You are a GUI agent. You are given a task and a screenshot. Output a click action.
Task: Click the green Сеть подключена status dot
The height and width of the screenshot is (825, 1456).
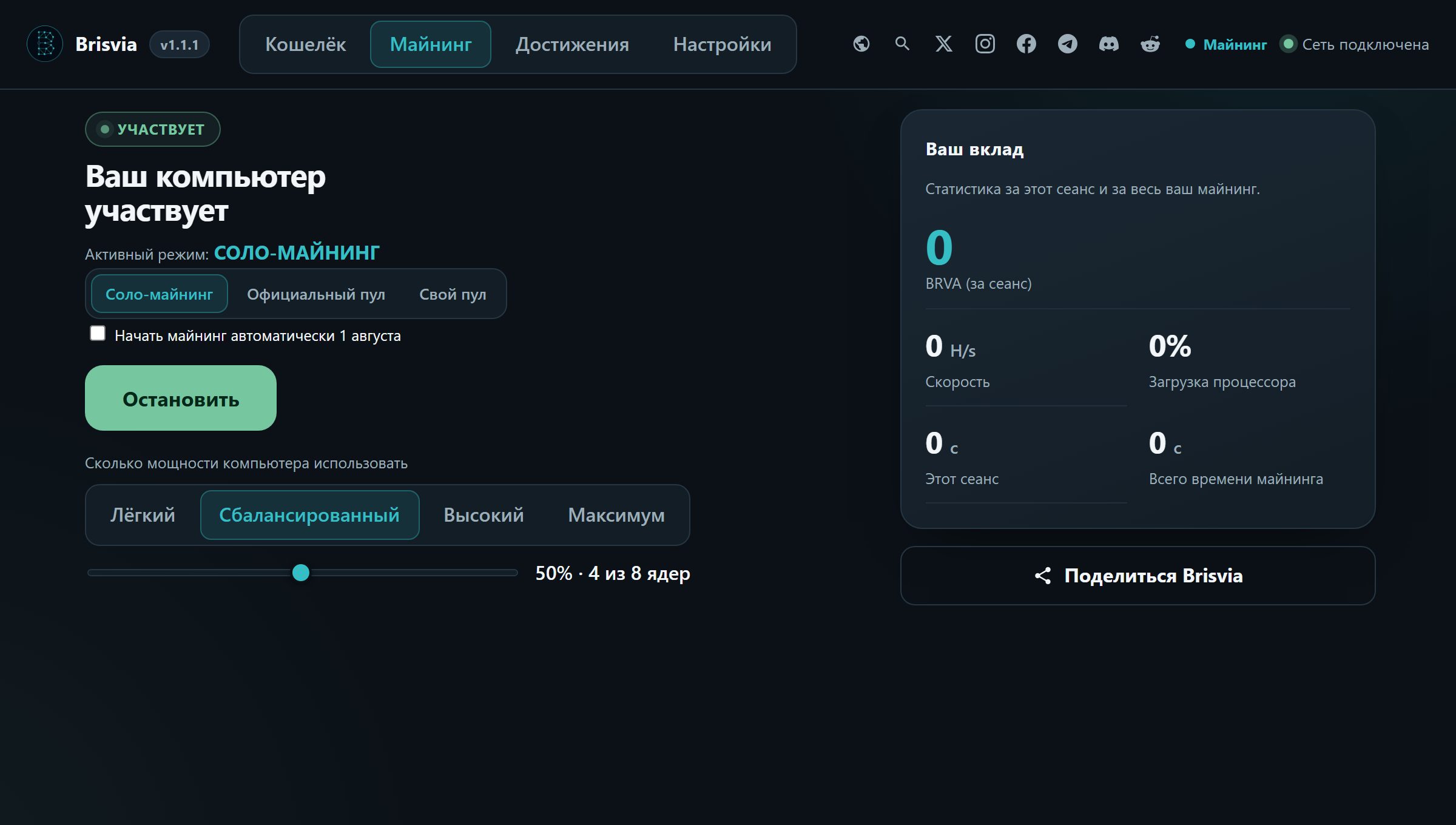tap(1288, 44)
